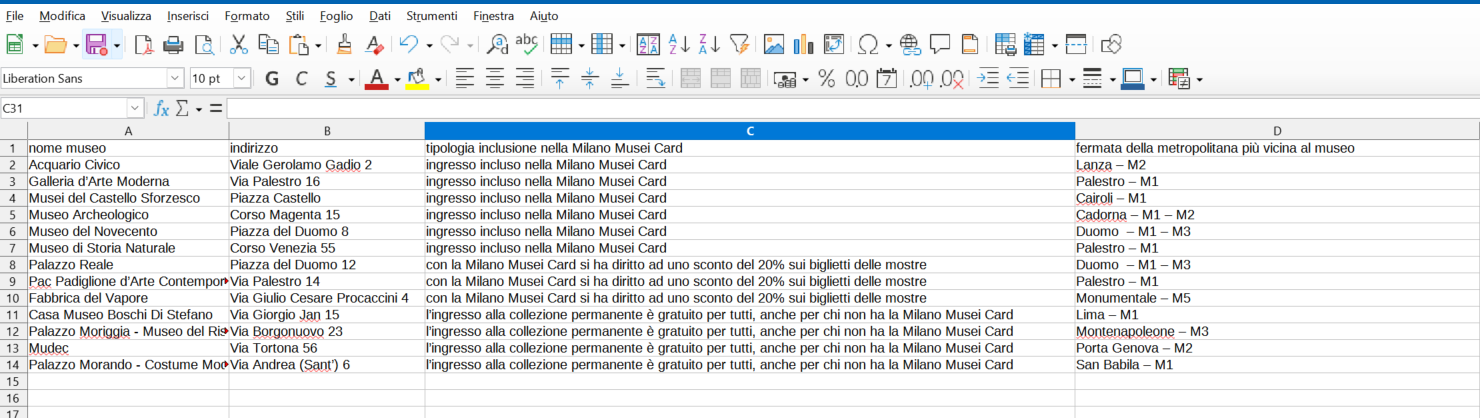Open Find and Replace from the toolbar

[x=496, y=44]
